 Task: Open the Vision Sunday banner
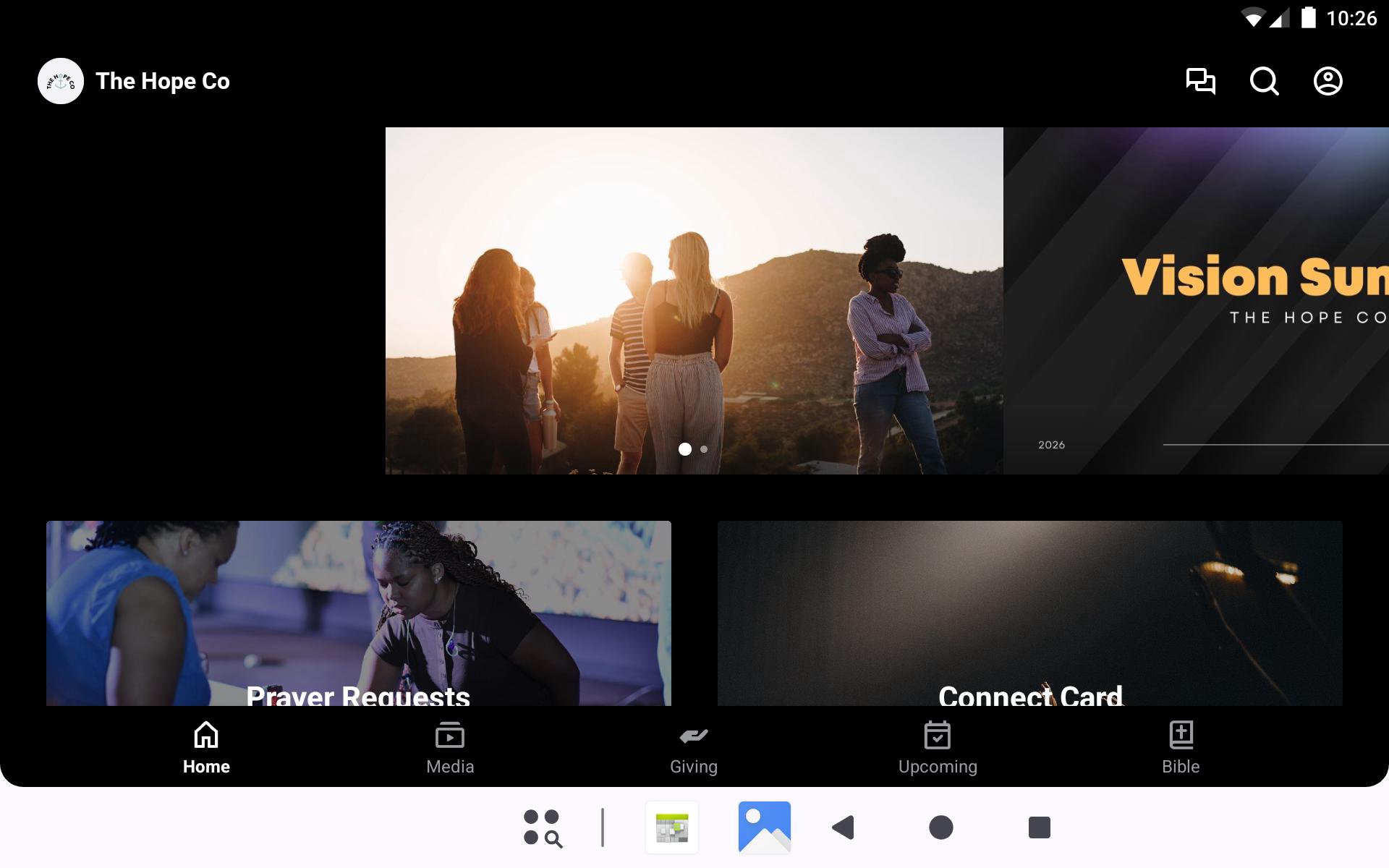coord(1195,300)
